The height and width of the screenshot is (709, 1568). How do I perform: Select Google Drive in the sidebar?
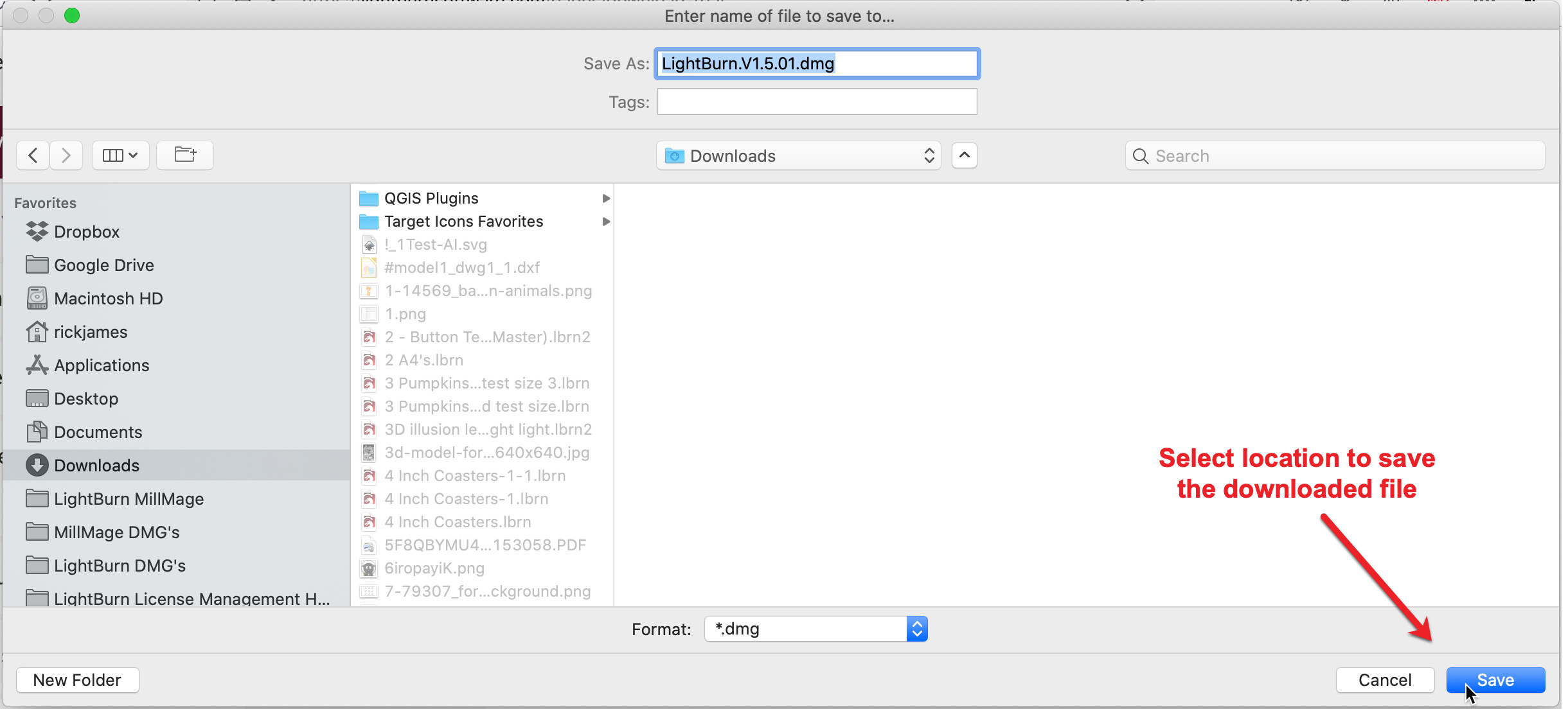pos(177,265)
